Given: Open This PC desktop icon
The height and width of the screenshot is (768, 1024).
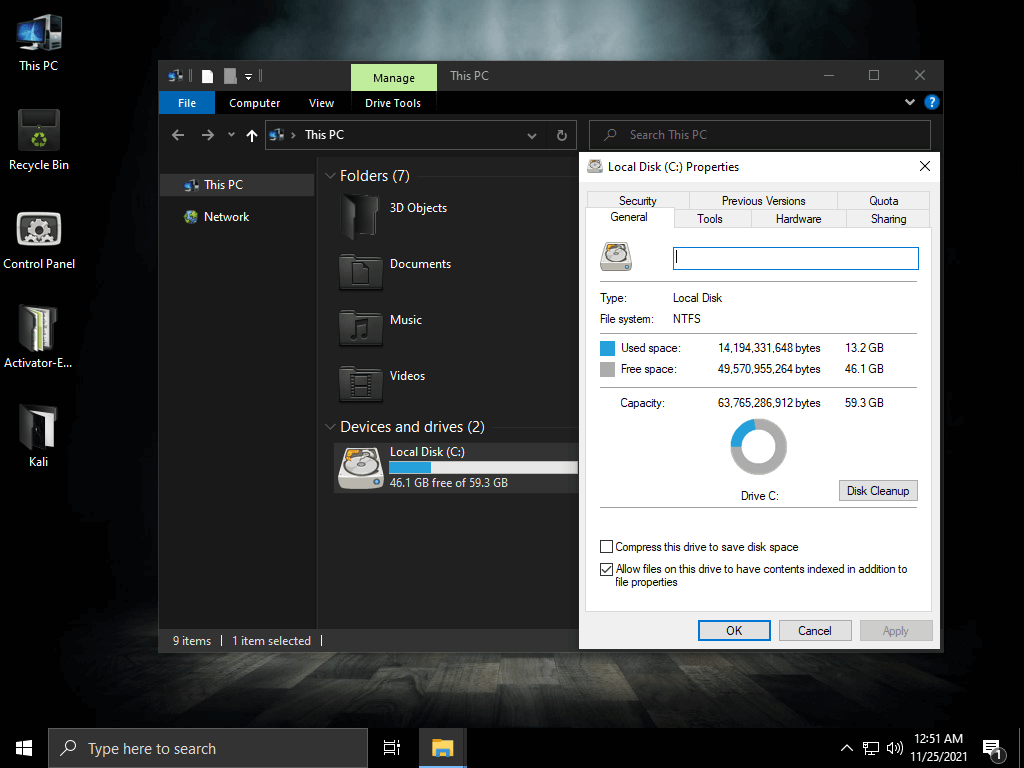Looking at the screenshot, I should 39,43.
